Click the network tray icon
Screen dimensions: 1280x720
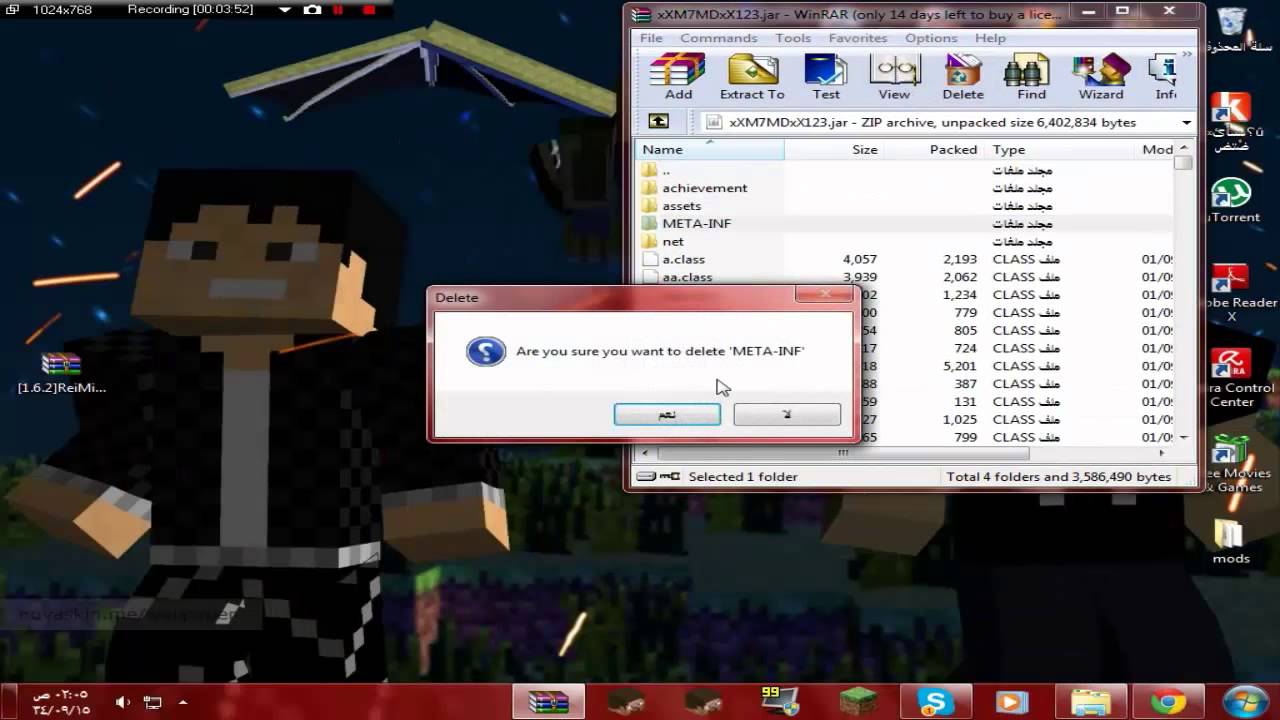[x=153, y=702]
